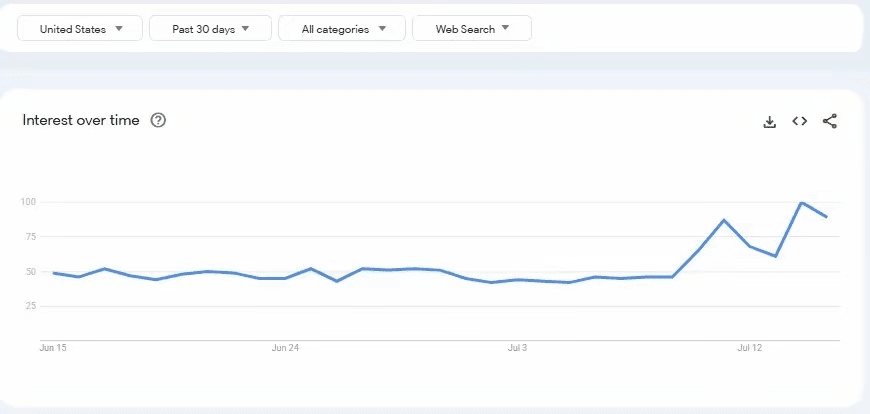Click the Jul 3 date label
The height and width of the screenshot is (414, 870).
point(518,348)
